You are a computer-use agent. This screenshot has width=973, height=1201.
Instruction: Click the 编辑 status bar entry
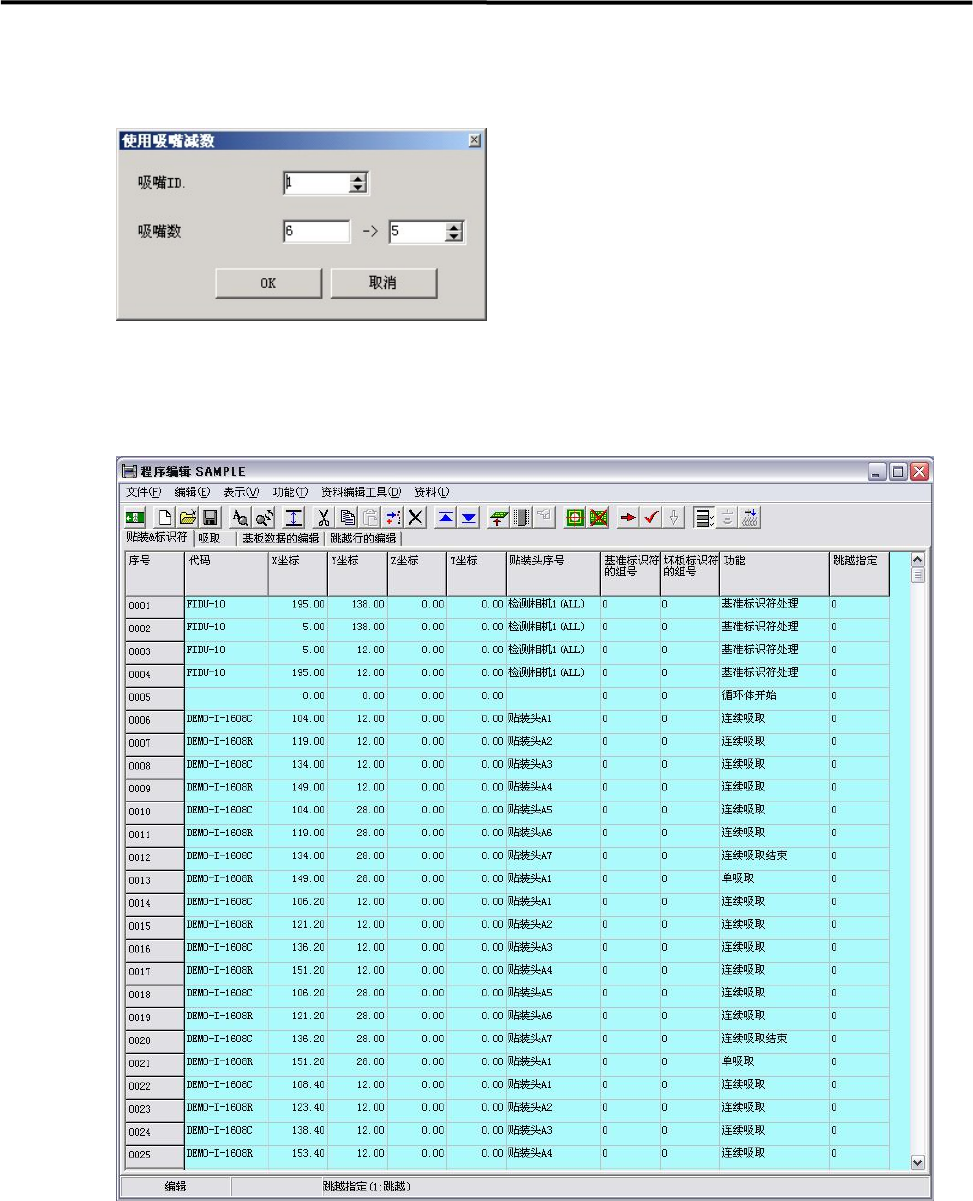(175, 1186)
